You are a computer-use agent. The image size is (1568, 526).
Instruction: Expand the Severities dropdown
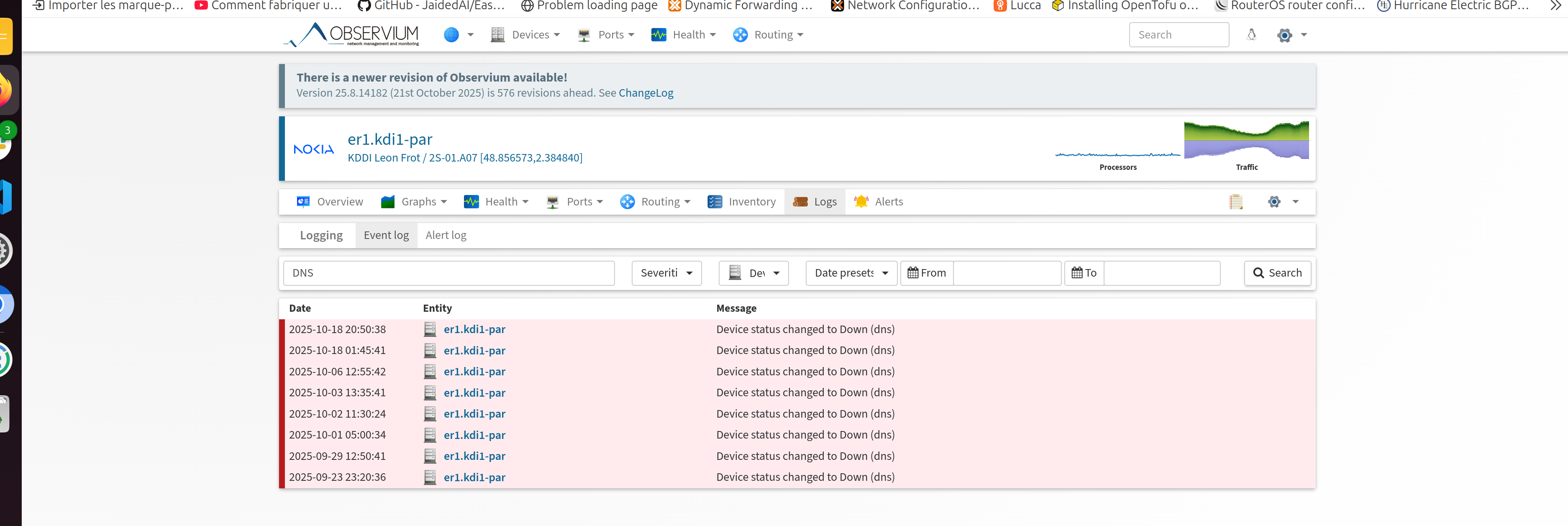tap(666, 273)
